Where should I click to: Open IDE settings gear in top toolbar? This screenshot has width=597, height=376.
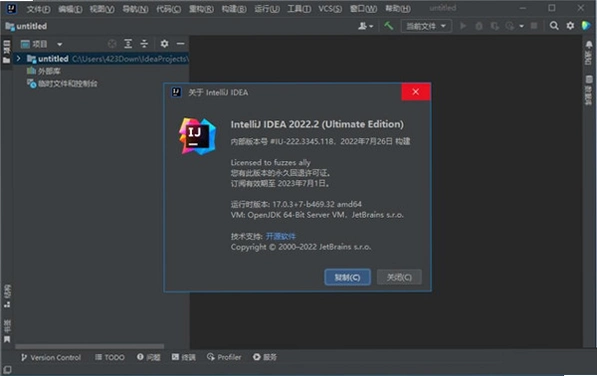click(570, 26)
